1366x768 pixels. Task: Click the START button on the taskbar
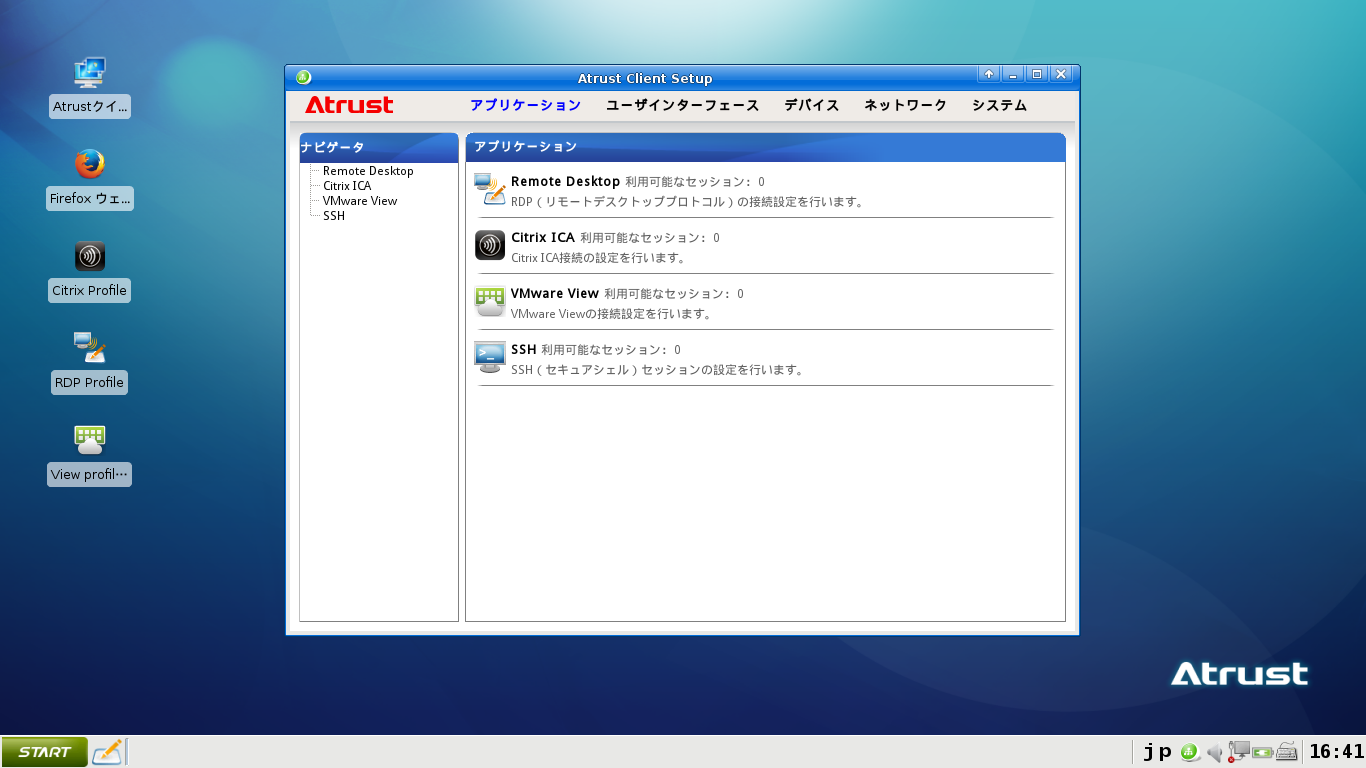(x=44, y=752)
